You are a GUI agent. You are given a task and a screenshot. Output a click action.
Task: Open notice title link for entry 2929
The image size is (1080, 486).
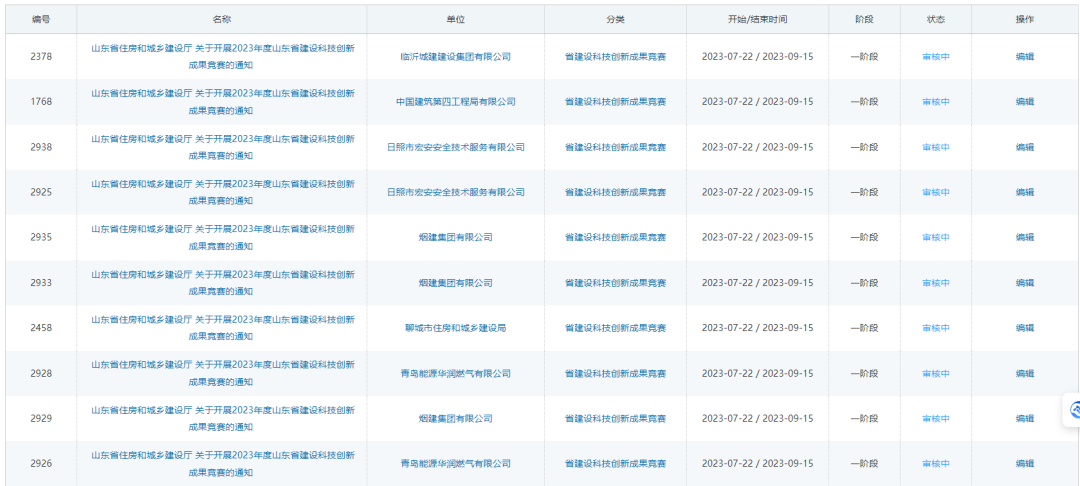pyautogui.click(x=222, y=418)
